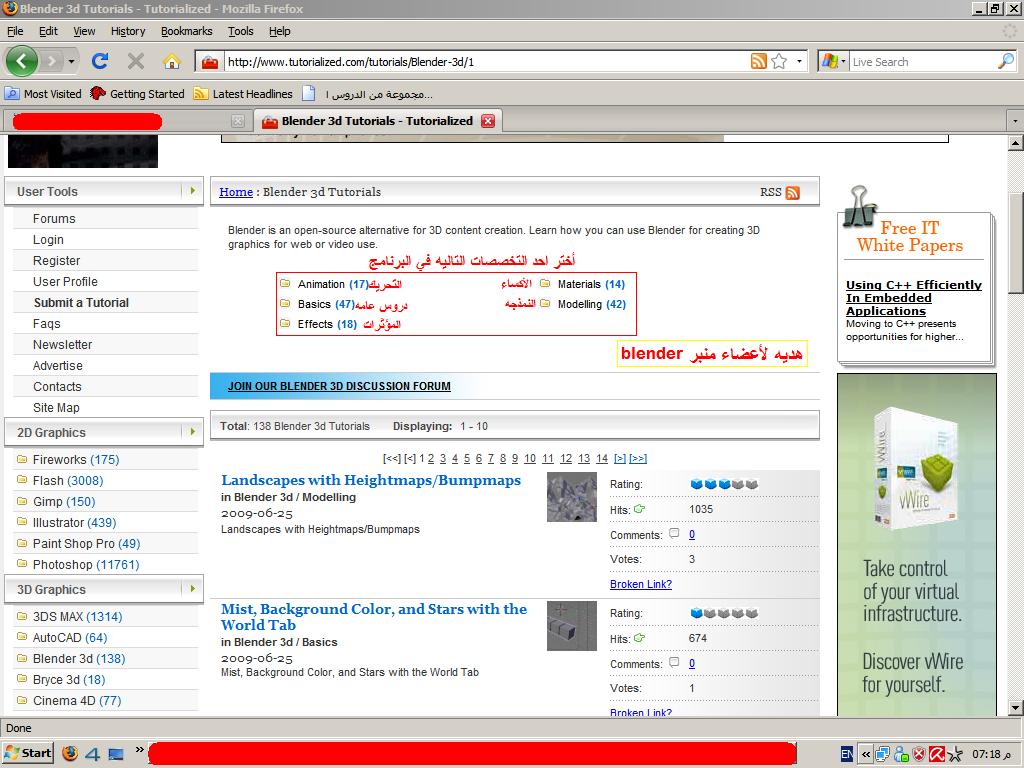Image resolution: width=1024 pixels, height=768 pixels.
Task: Open the list all tabs dropdown
Action: click(x=1015, y=121)
